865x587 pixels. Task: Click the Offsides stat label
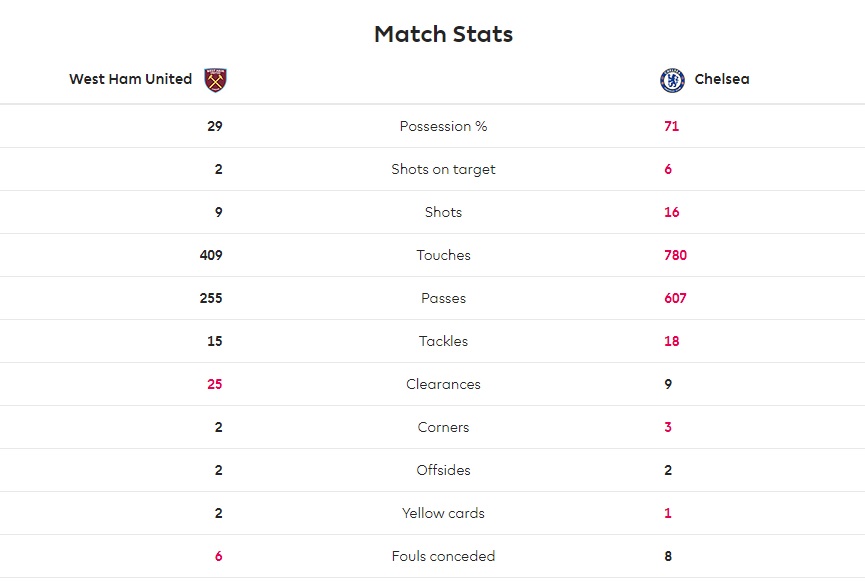[444, 470]
